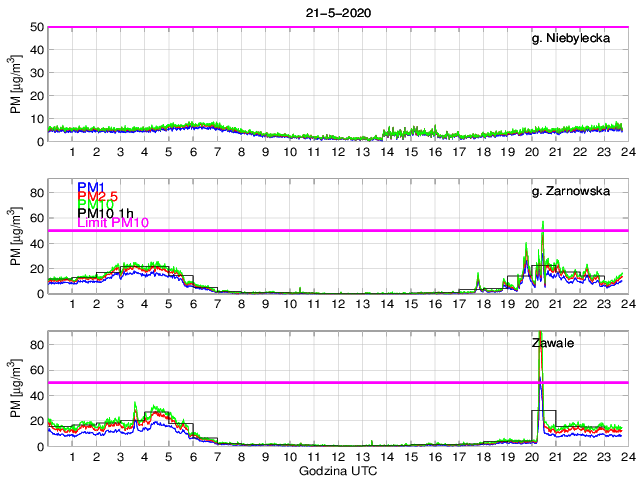Click the highest peak in g. Zarnowska chart
This screenshot has height=480, width=640.
(x=542, y=225)
